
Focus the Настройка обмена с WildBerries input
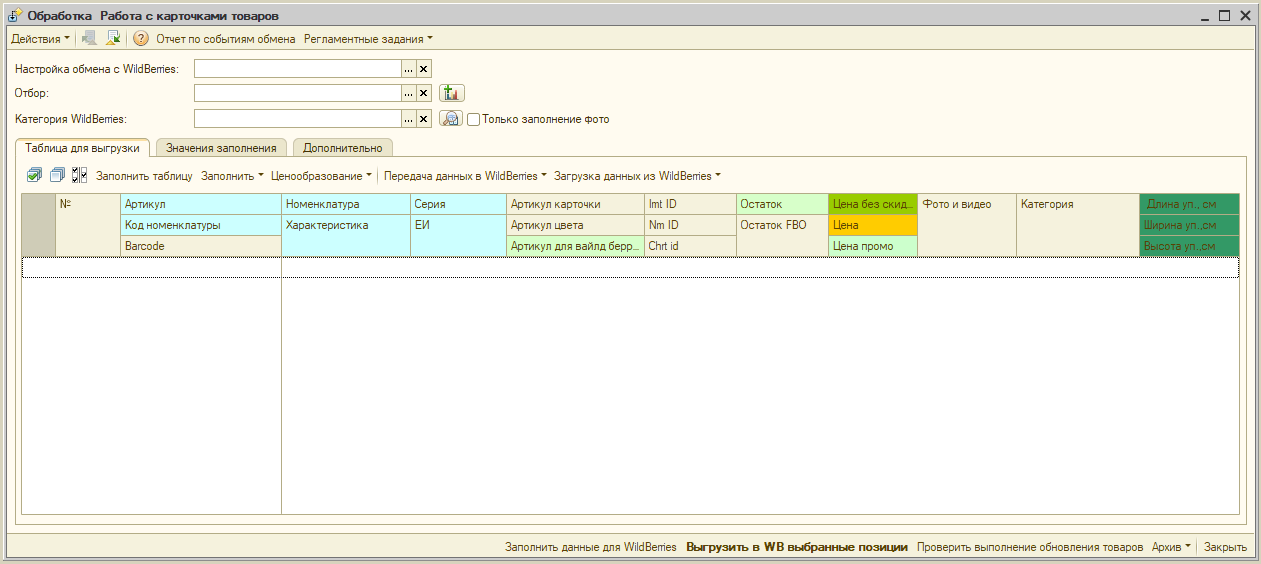point(297,68)
